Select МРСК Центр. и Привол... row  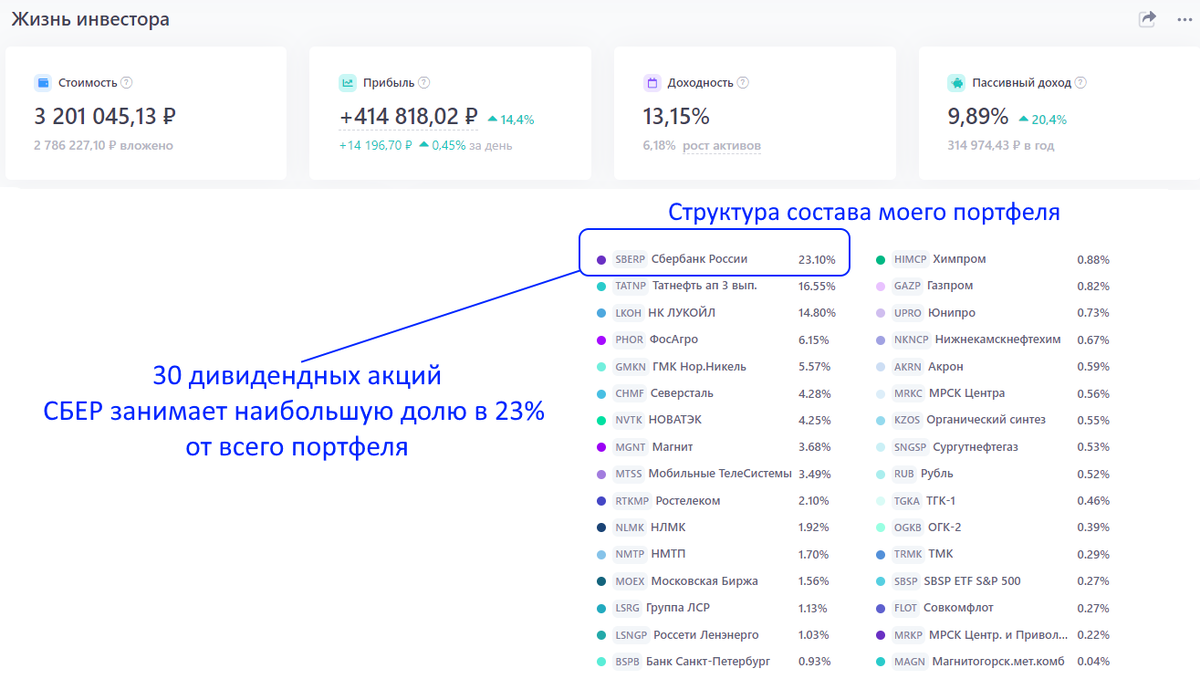tap(992, 635)
